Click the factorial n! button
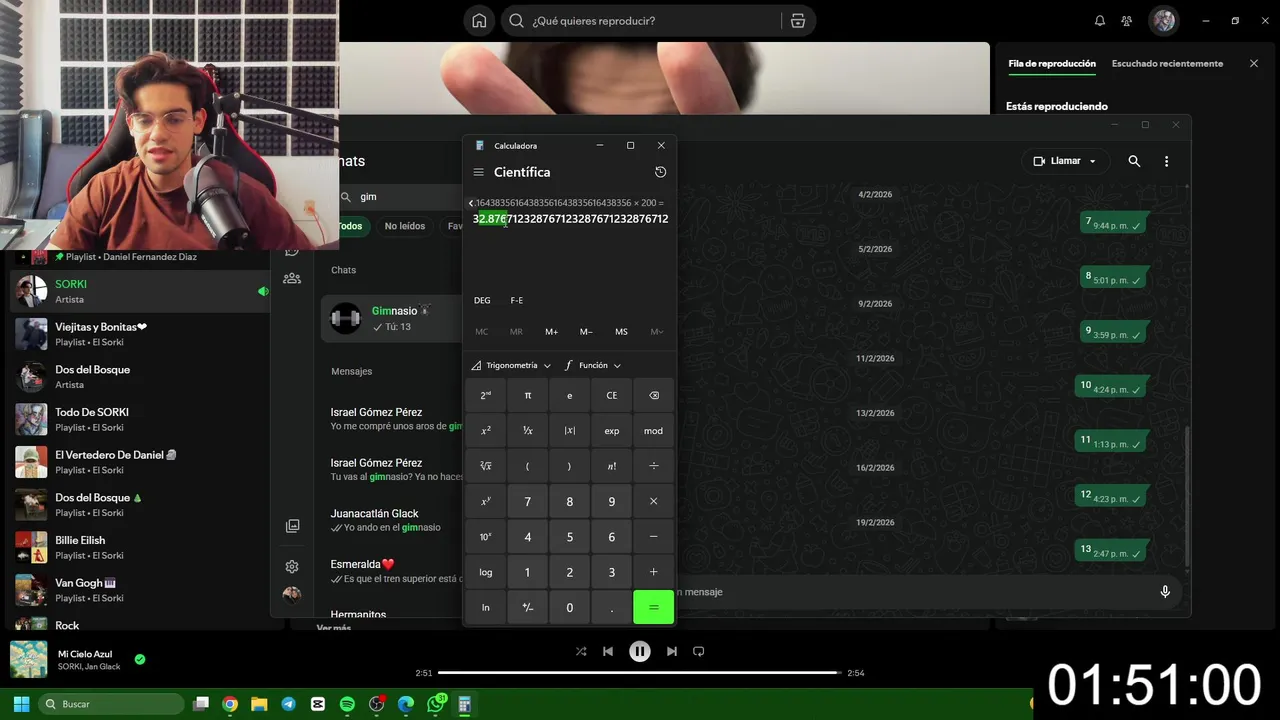The height and width of the screenshot is (720, 1280). (612, 466)
